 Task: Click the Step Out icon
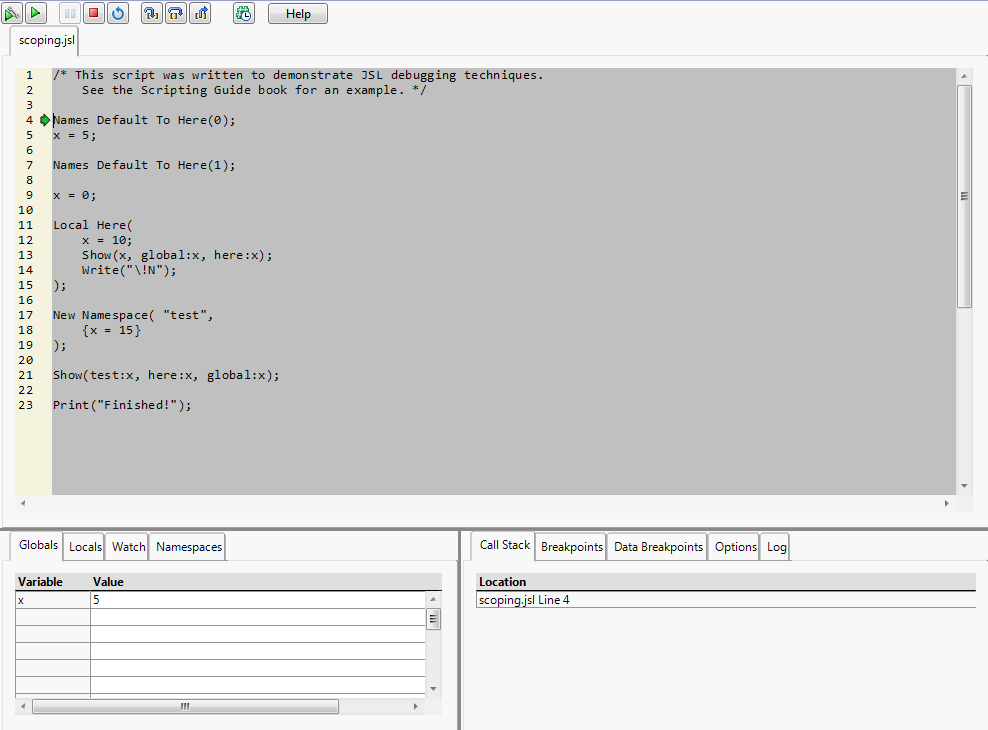click(x=200, y=13)
